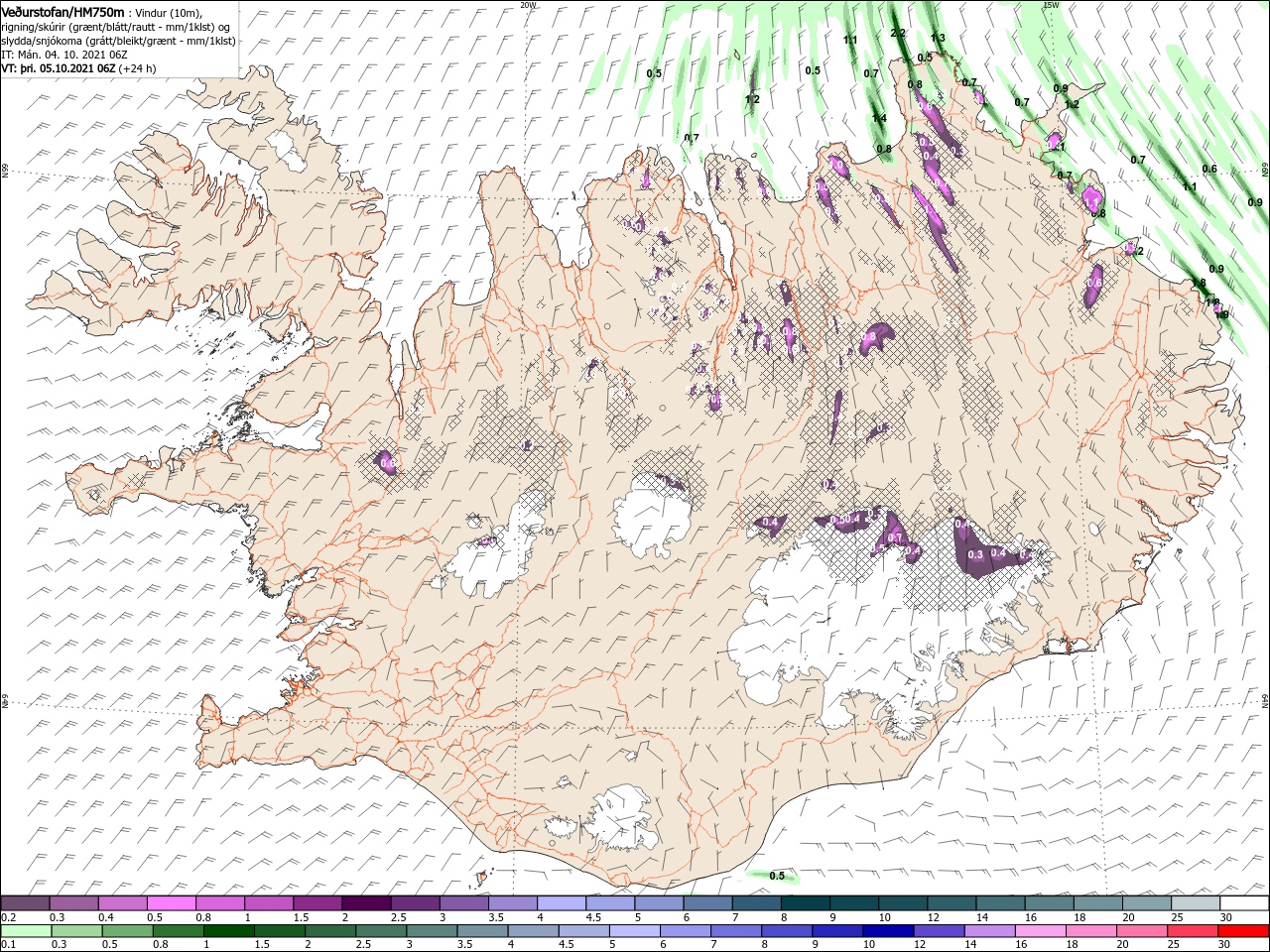
Task: Select bottom legend swatch between 14 and 16
Action: [x=990, y=931]
